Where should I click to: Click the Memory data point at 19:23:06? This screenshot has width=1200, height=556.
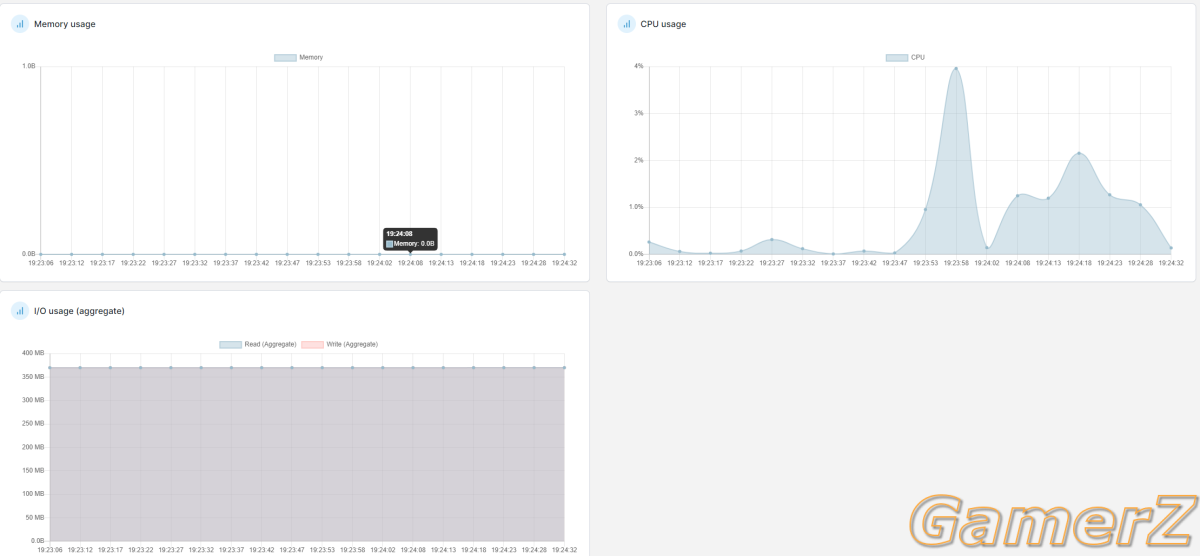pos(41,254)
